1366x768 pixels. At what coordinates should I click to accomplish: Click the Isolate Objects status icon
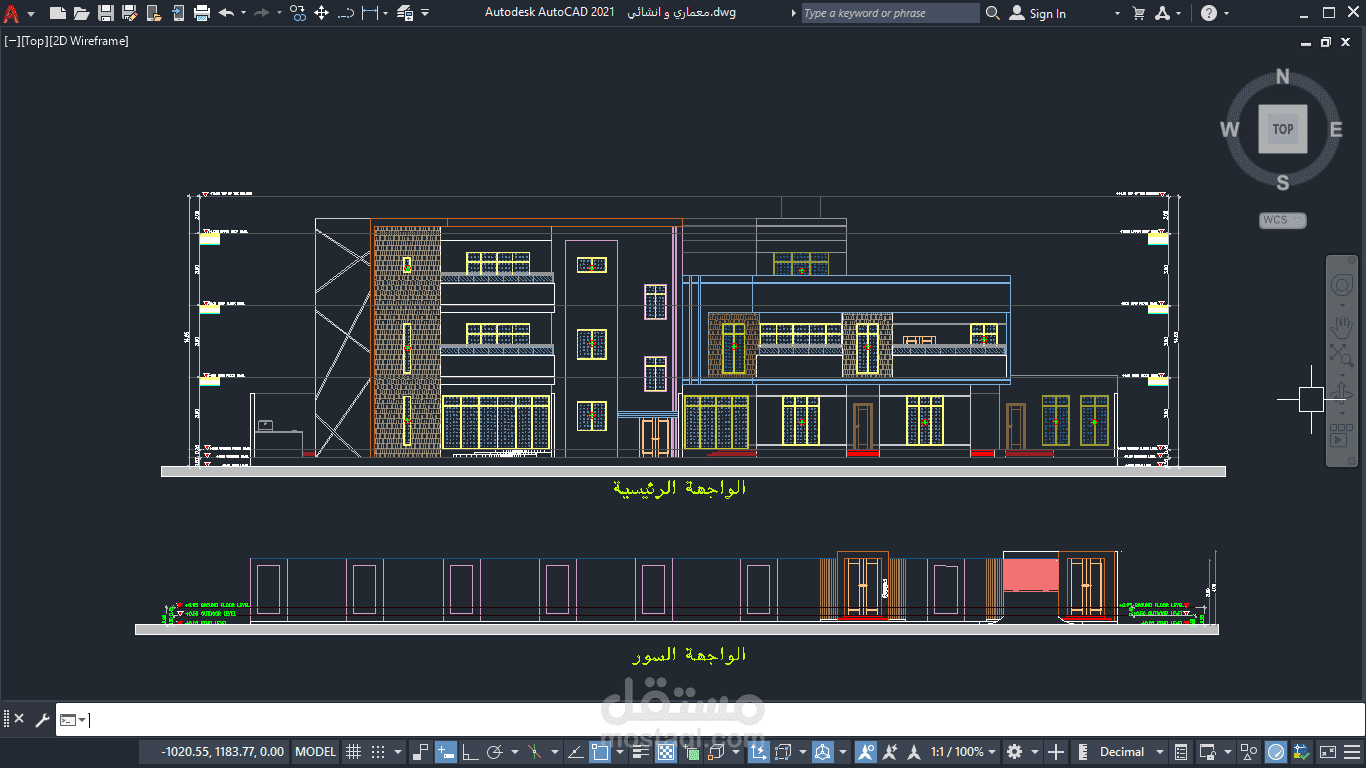pos(1249,751)
